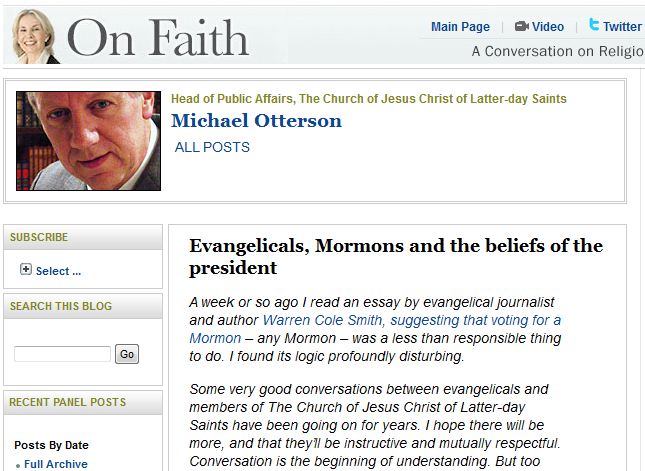Click the video camera icon
This screenshot has width=645, height=471.
[521, 27]
